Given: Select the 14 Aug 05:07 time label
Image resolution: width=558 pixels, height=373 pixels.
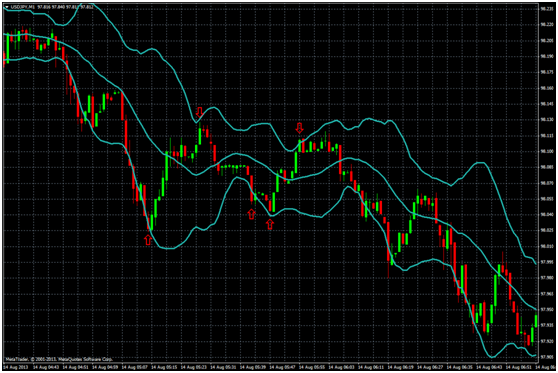Looking at the screenshot, I should [x=136, y=367].
